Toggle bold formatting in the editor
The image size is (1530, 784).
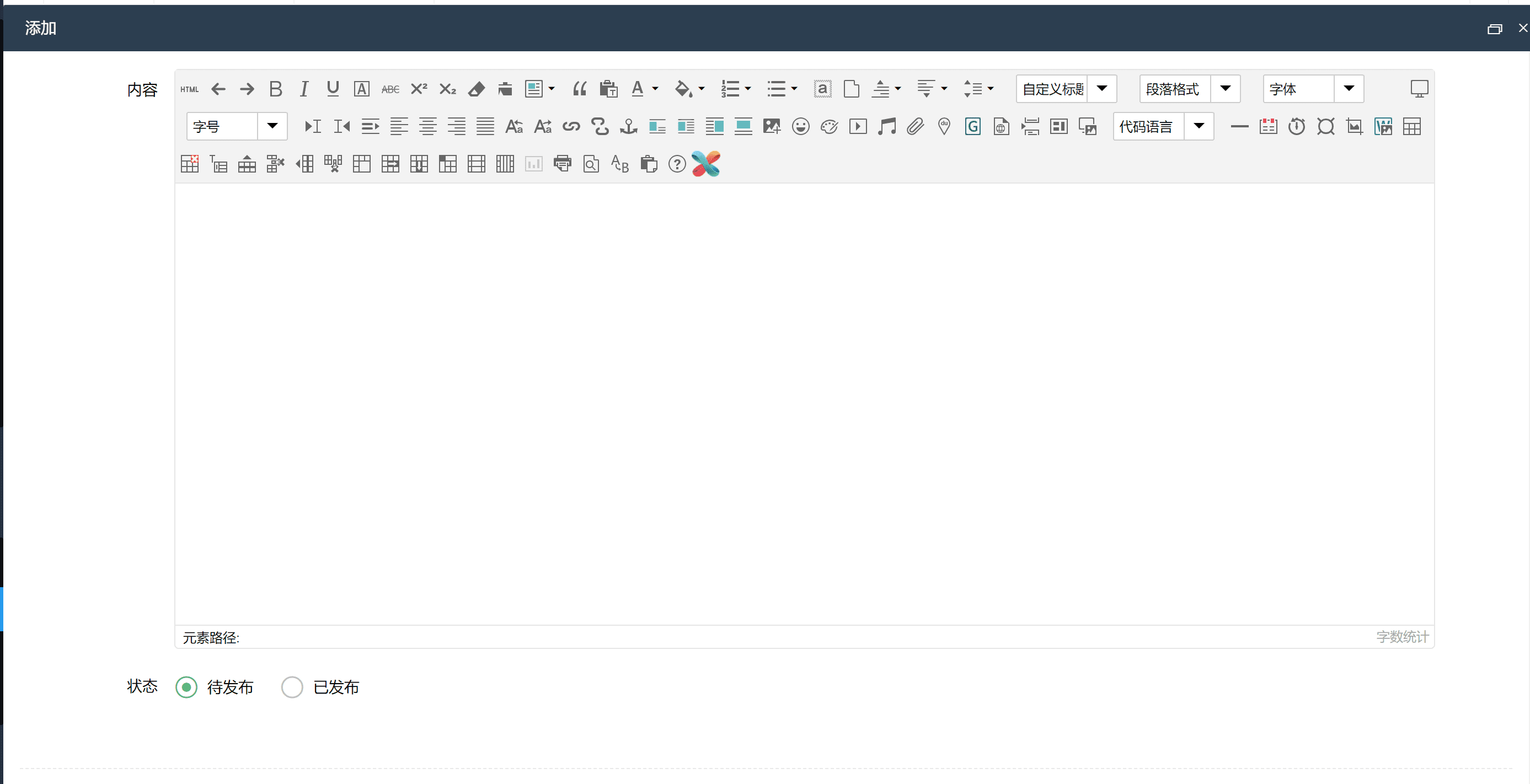point(275,89)
